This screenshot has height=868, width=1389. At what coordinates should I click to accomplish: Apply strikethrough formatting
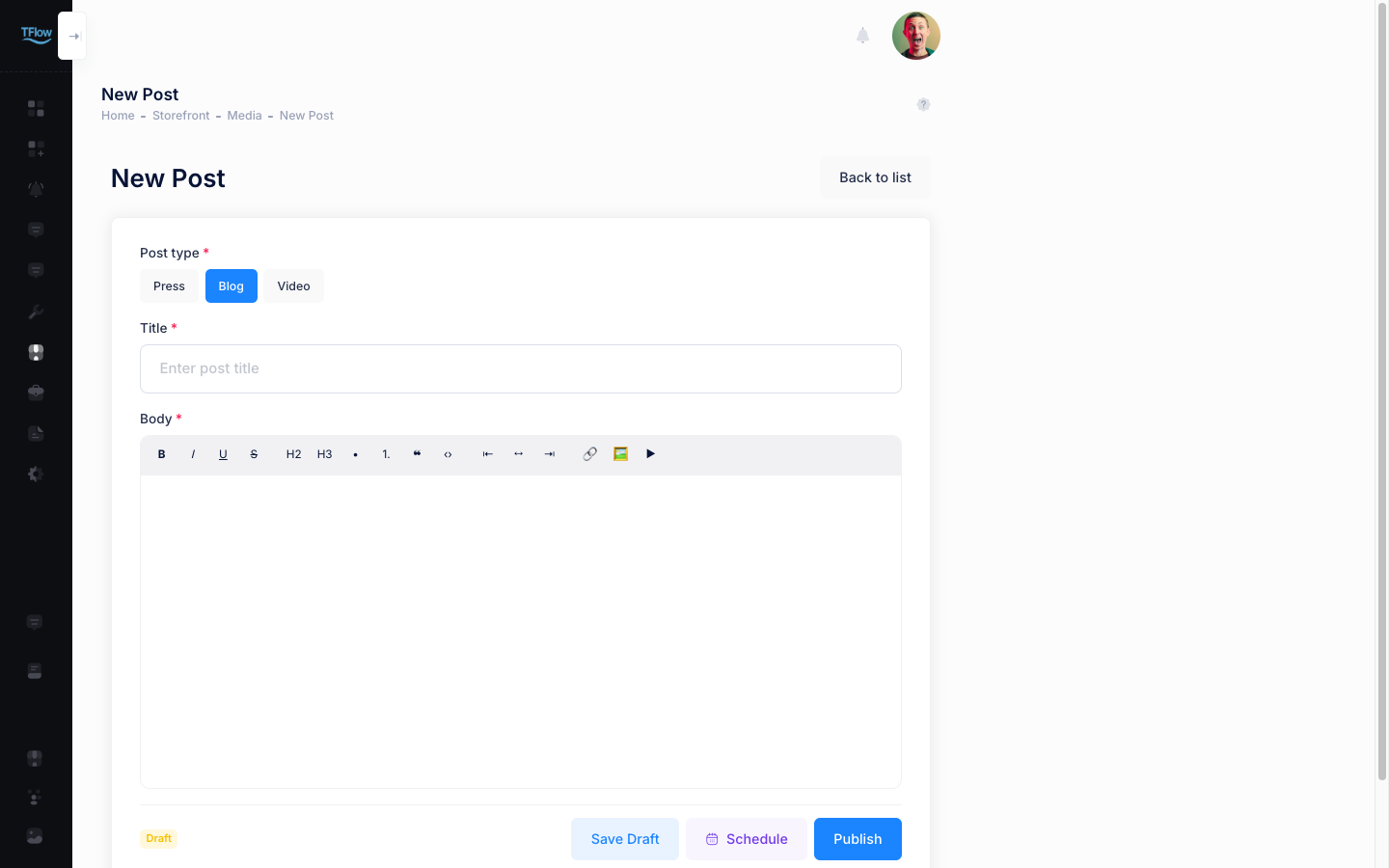point(254,454)
